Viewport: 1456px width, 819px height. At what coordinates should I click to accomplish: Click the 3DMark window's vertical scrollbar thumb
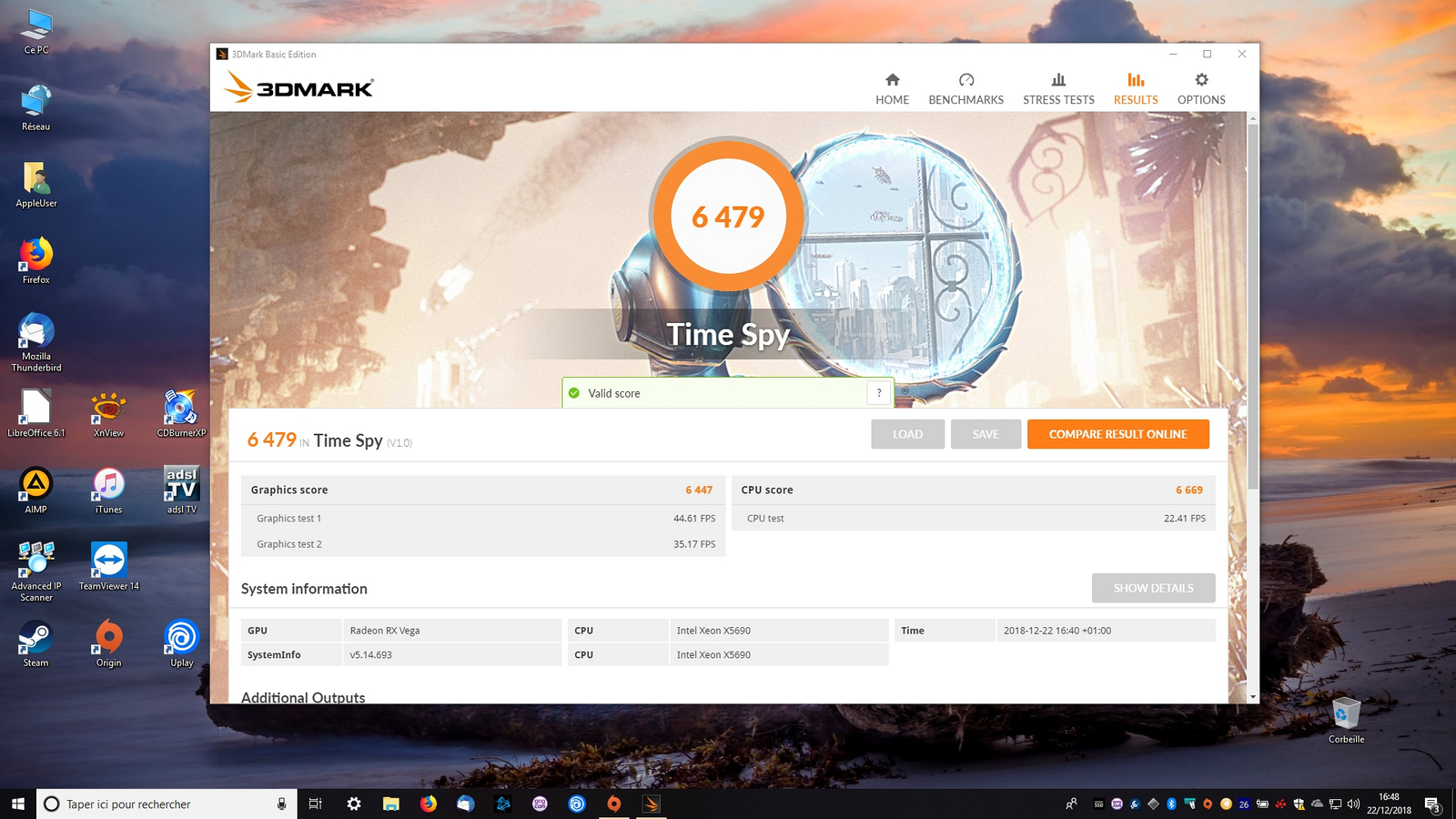point(1253,305)
